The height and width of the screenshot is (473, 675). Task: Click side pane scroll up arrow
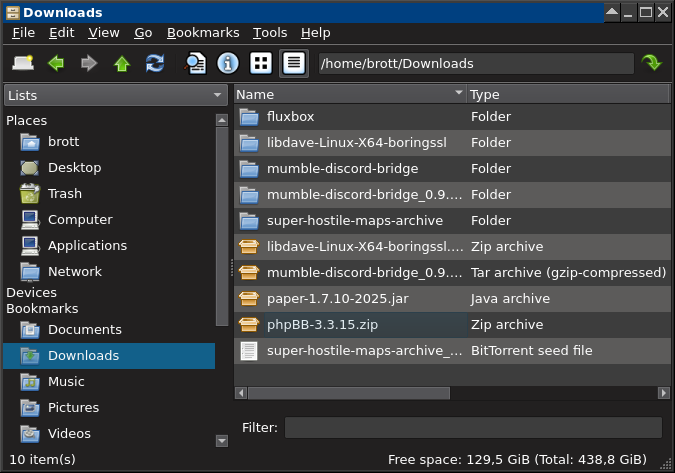(222, 120)
